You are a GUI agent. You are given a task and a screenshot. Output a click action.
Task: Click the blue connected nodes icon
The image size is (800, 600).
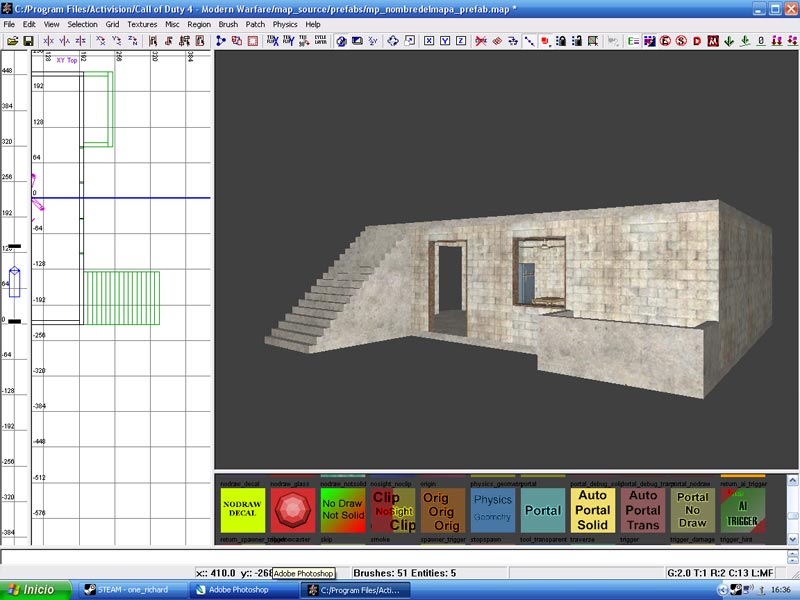coord(221,41)
